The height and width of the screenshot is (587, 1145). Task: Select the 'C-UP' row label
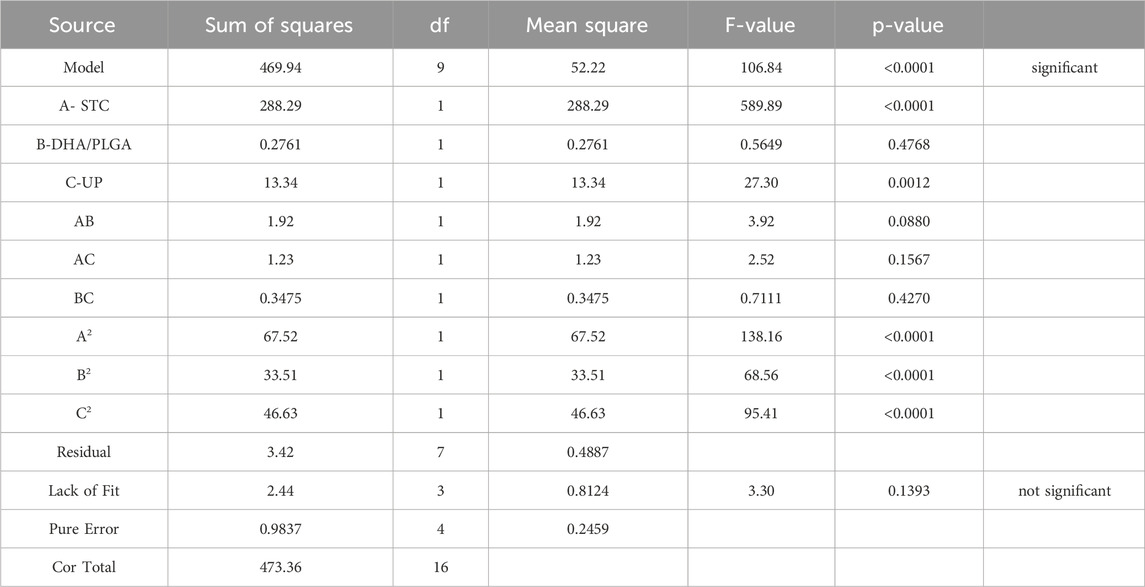pyautogui.click(x=83, y=183)
